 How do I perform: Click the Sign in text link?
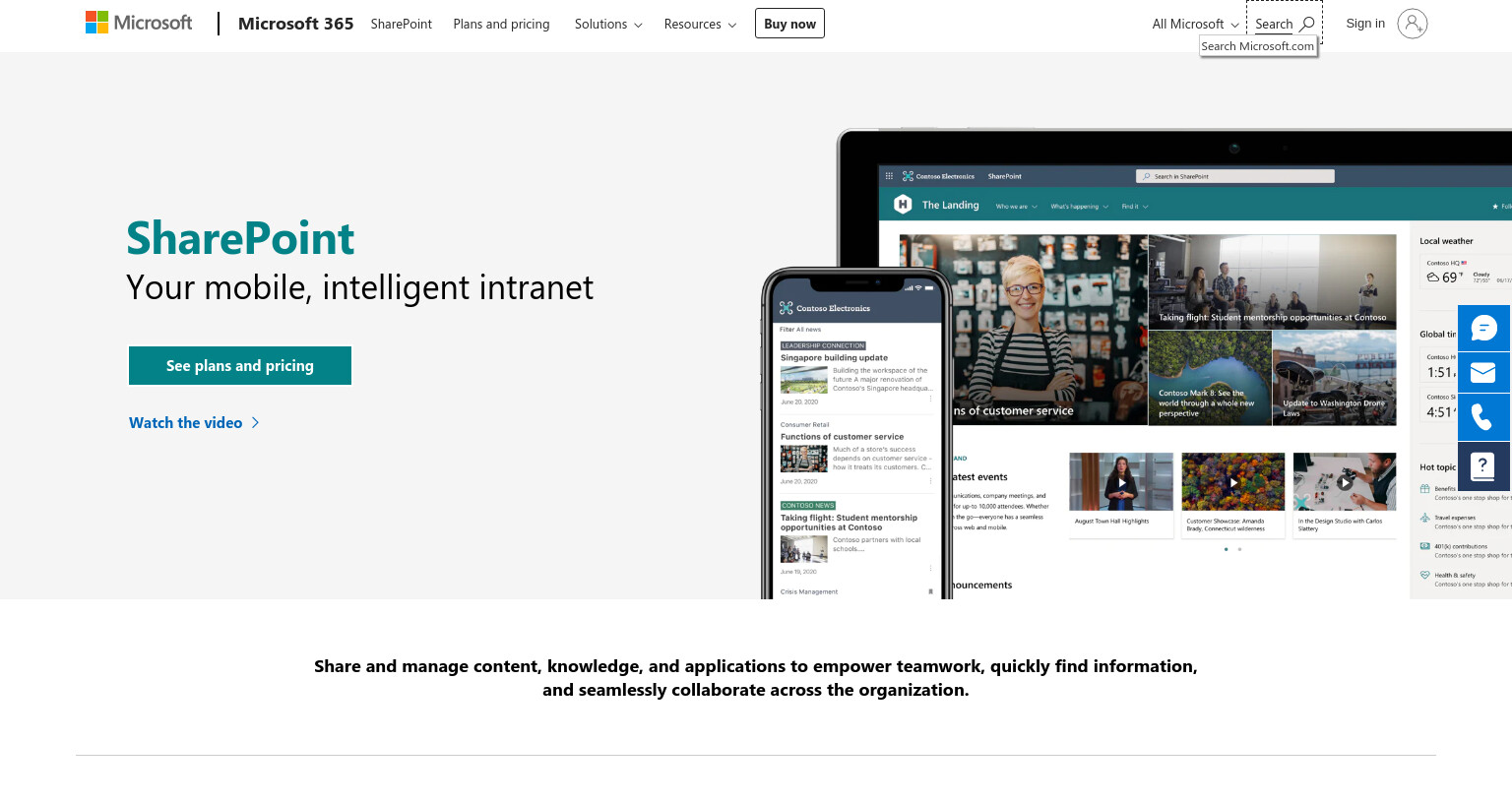pyautogui.click(x=1365, y=24)
